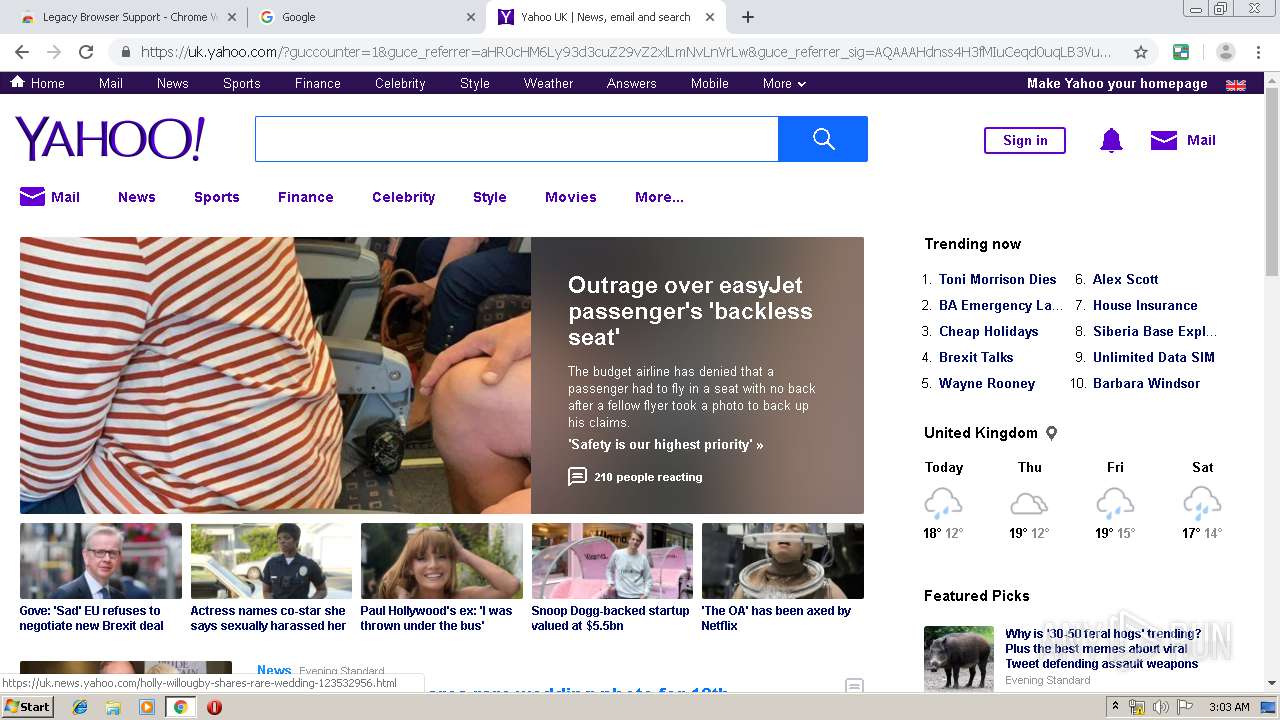Click the location pin next to United Kingdom
This screenshot has width=1280, height=720.
pyautogui.click(x=1051, y=433)
